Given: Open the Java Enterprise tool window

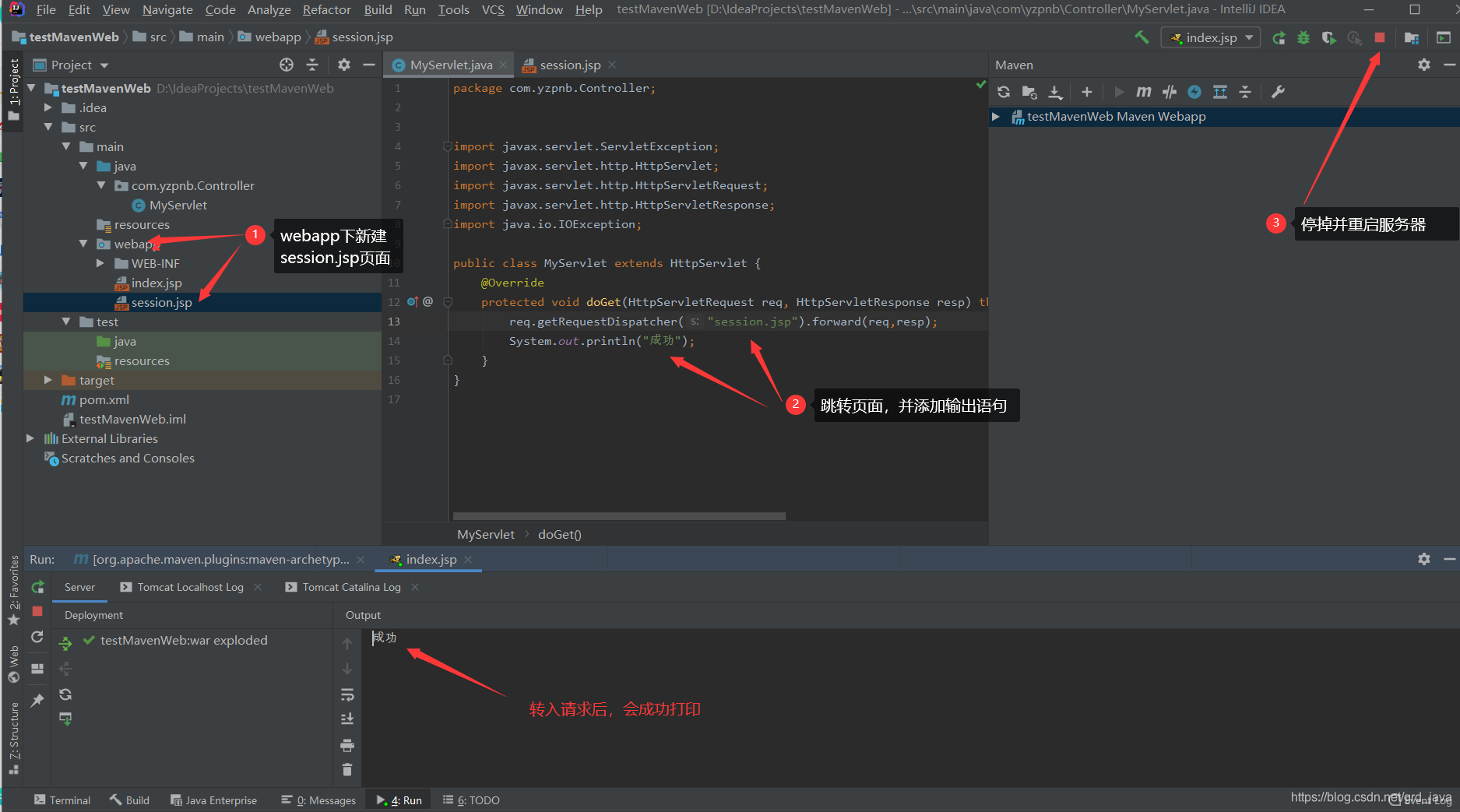Looking at the screenshot, I should click(214, 800).
